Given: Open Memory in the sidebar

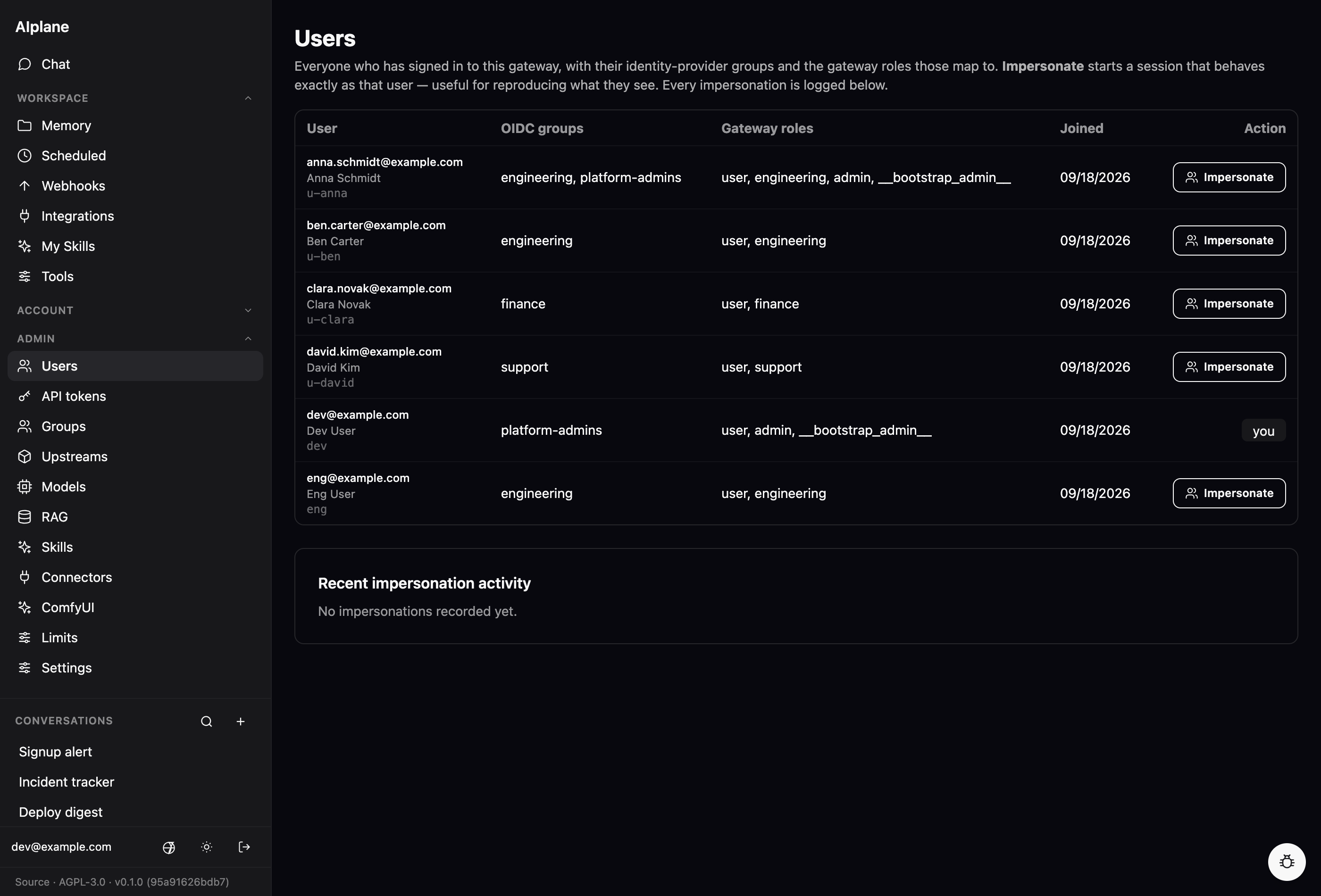Looking at the screenshot, I should click(135, 125).
